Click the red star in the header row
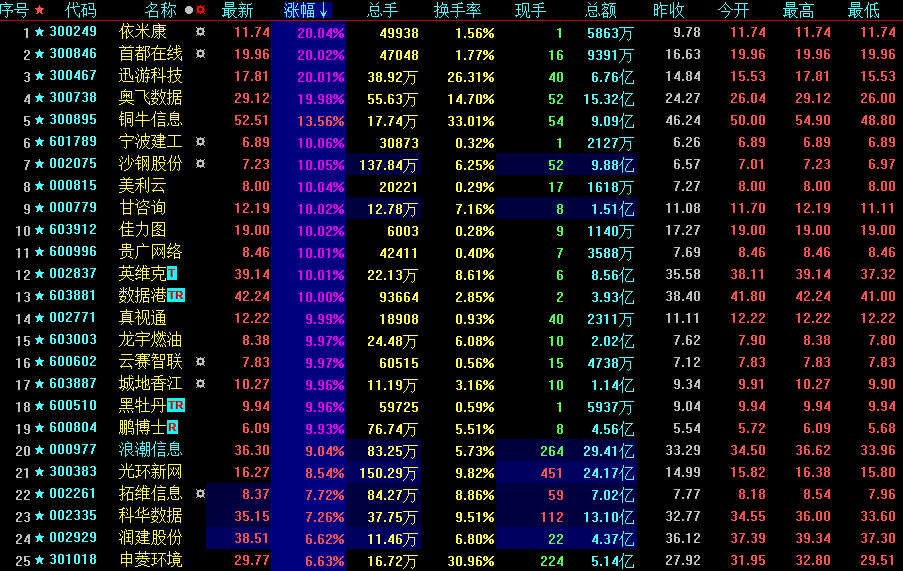Image resolution: width=903 pixels, height=571 pixels. tap(40, 10)
